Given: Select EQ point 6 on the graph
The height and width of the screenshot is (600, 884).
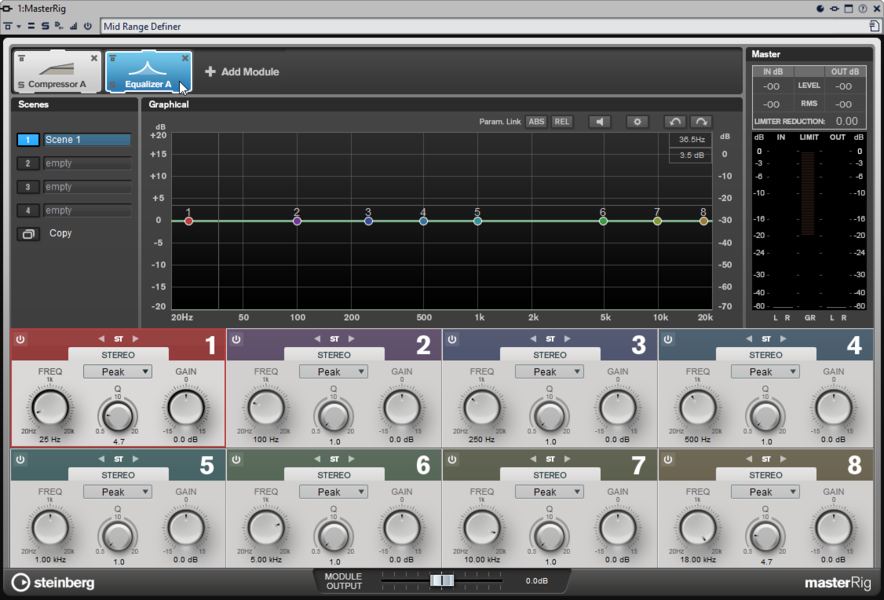Looking at the screenshot, I should click(603, 221).
